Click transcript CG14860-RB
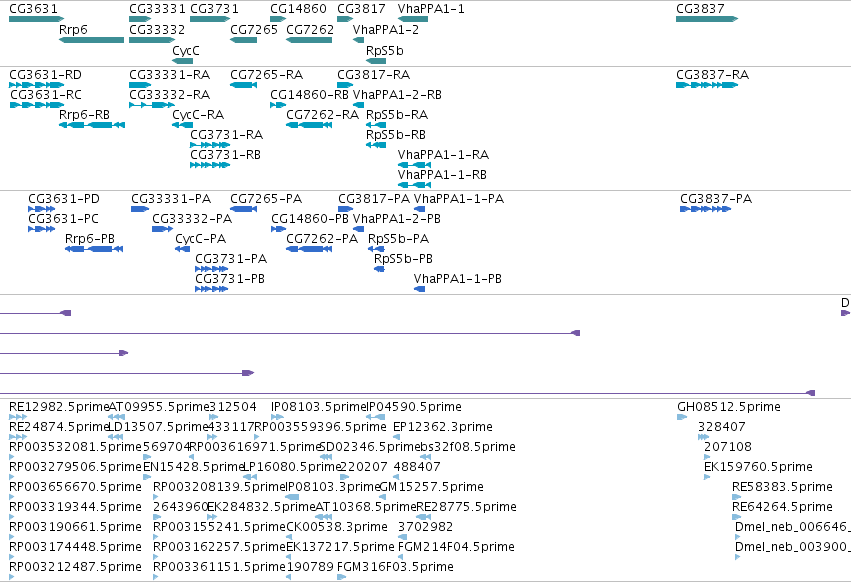 [309, 94]
